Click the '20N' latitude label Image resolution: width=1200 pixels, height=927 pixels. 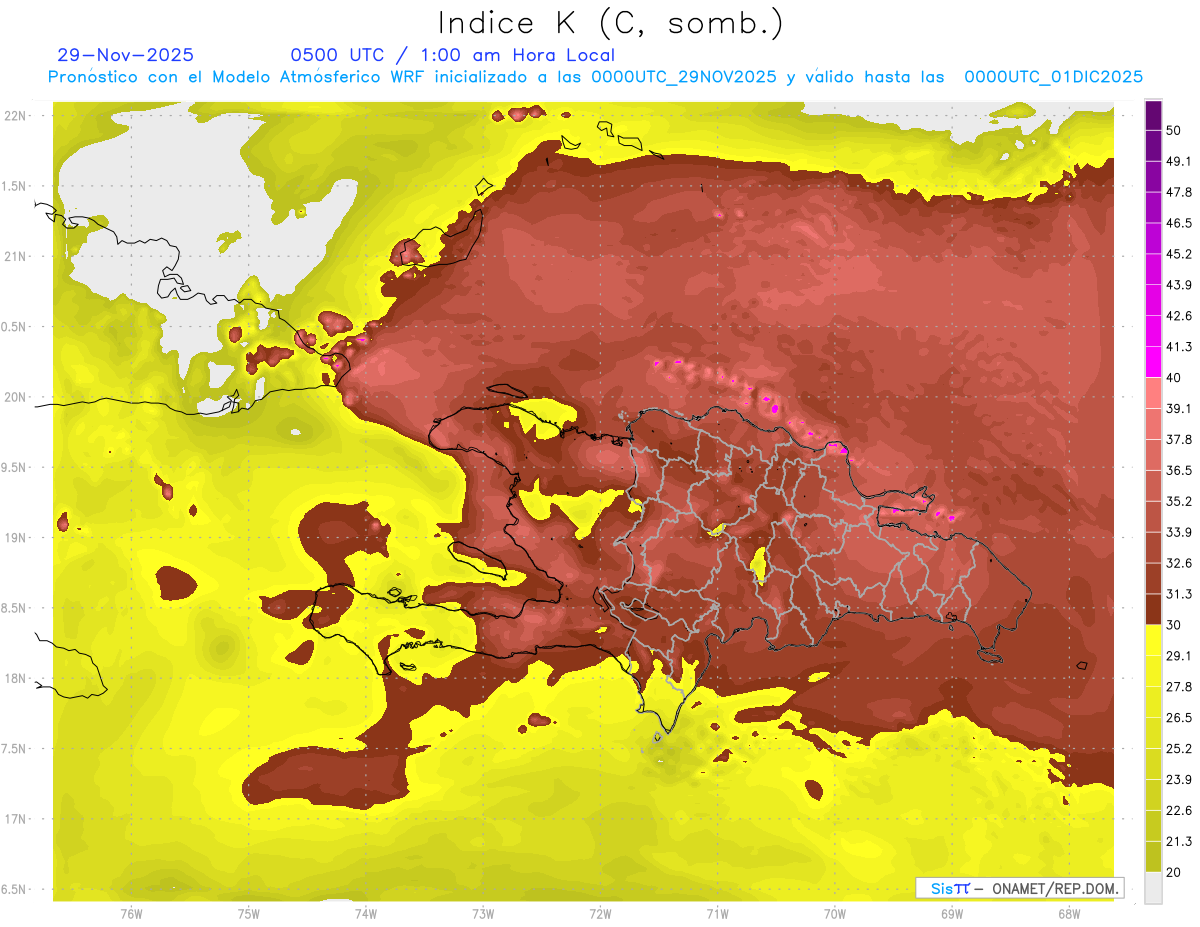[15, 397]
